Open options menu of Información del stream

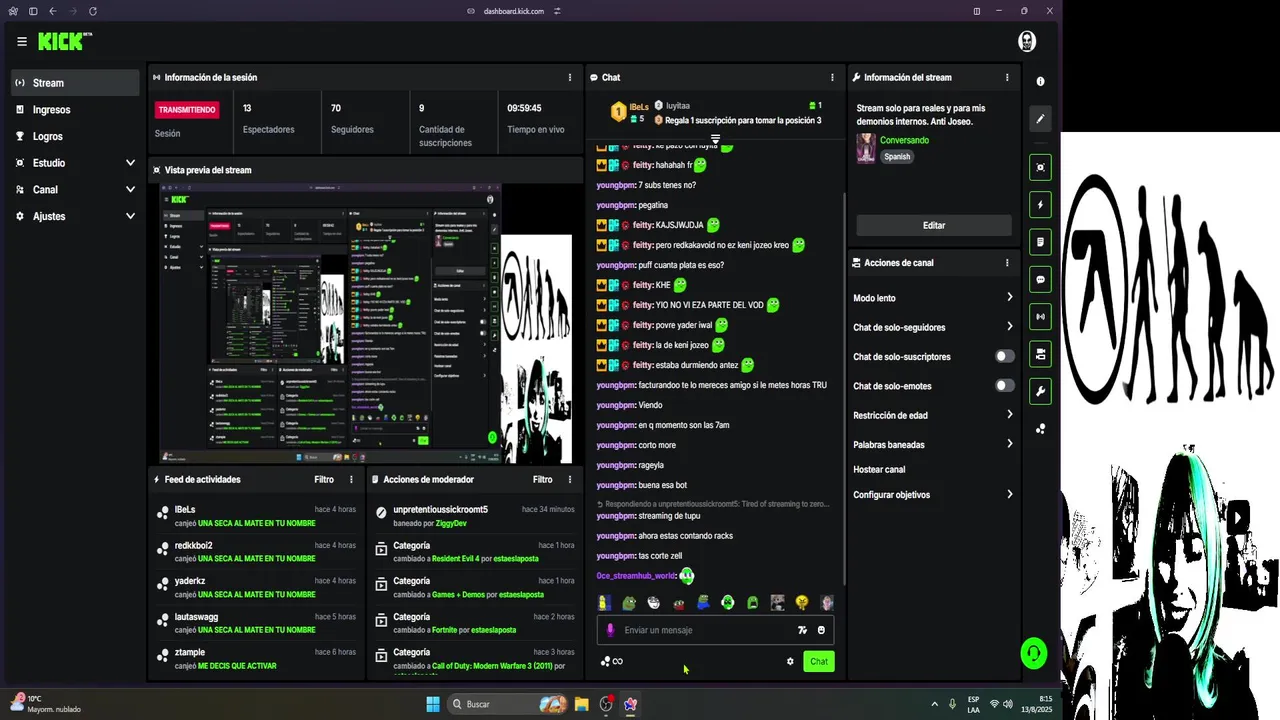pyautogui.click(x=1007, y=77)
